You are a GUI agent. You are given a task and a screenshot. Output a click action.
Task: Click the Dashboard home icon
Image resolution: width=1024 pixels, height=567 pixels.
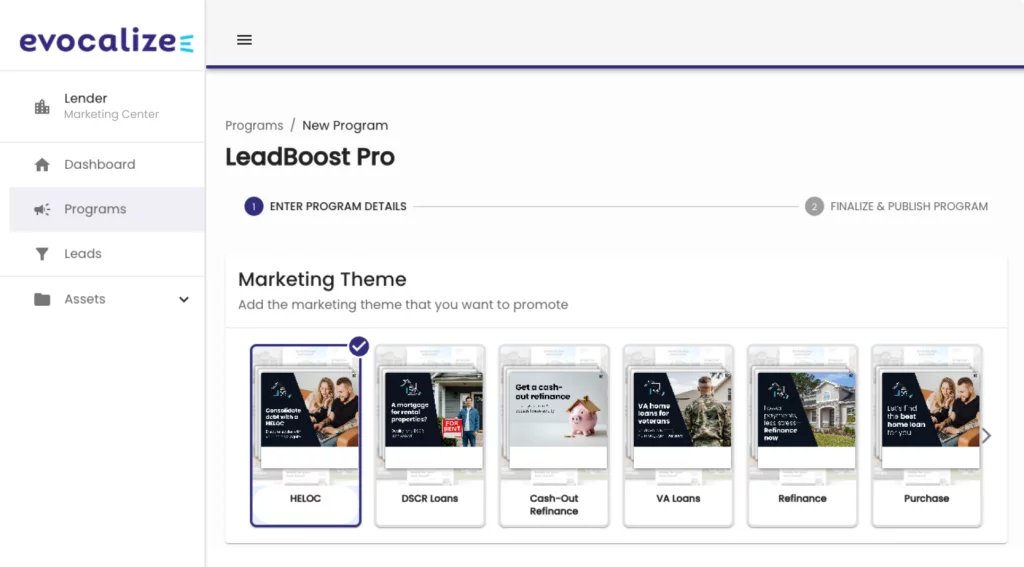(42, 165)
